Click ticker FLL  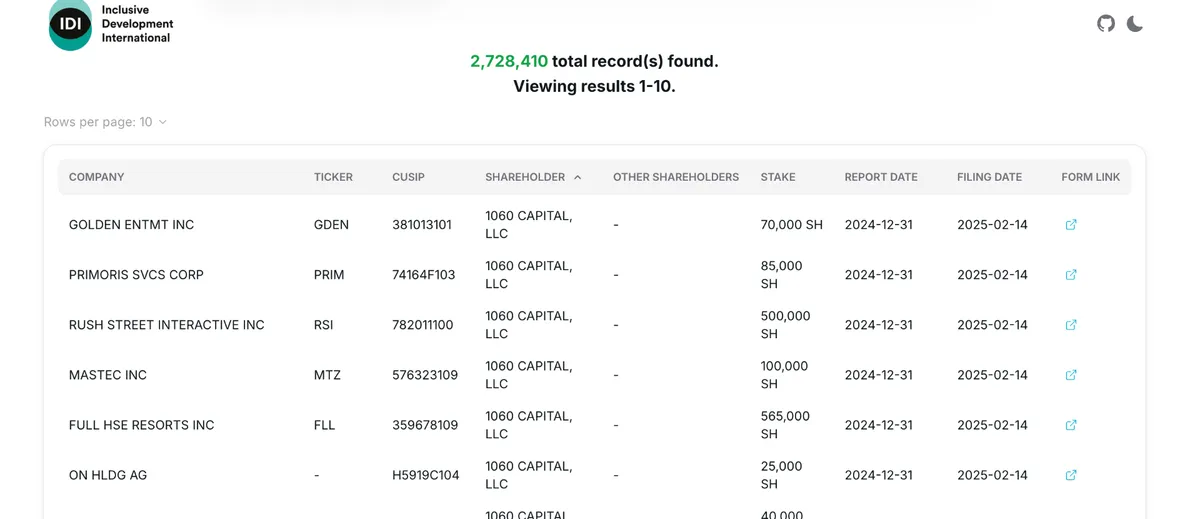[x=325, y=425]
